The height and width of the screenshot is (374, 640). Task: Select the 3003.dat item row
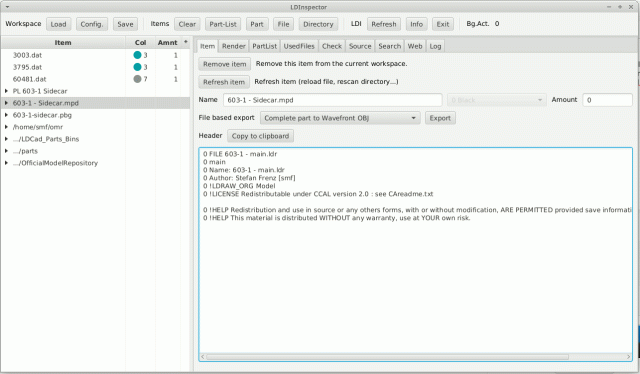pyautogui.click(x=95, y=55)
